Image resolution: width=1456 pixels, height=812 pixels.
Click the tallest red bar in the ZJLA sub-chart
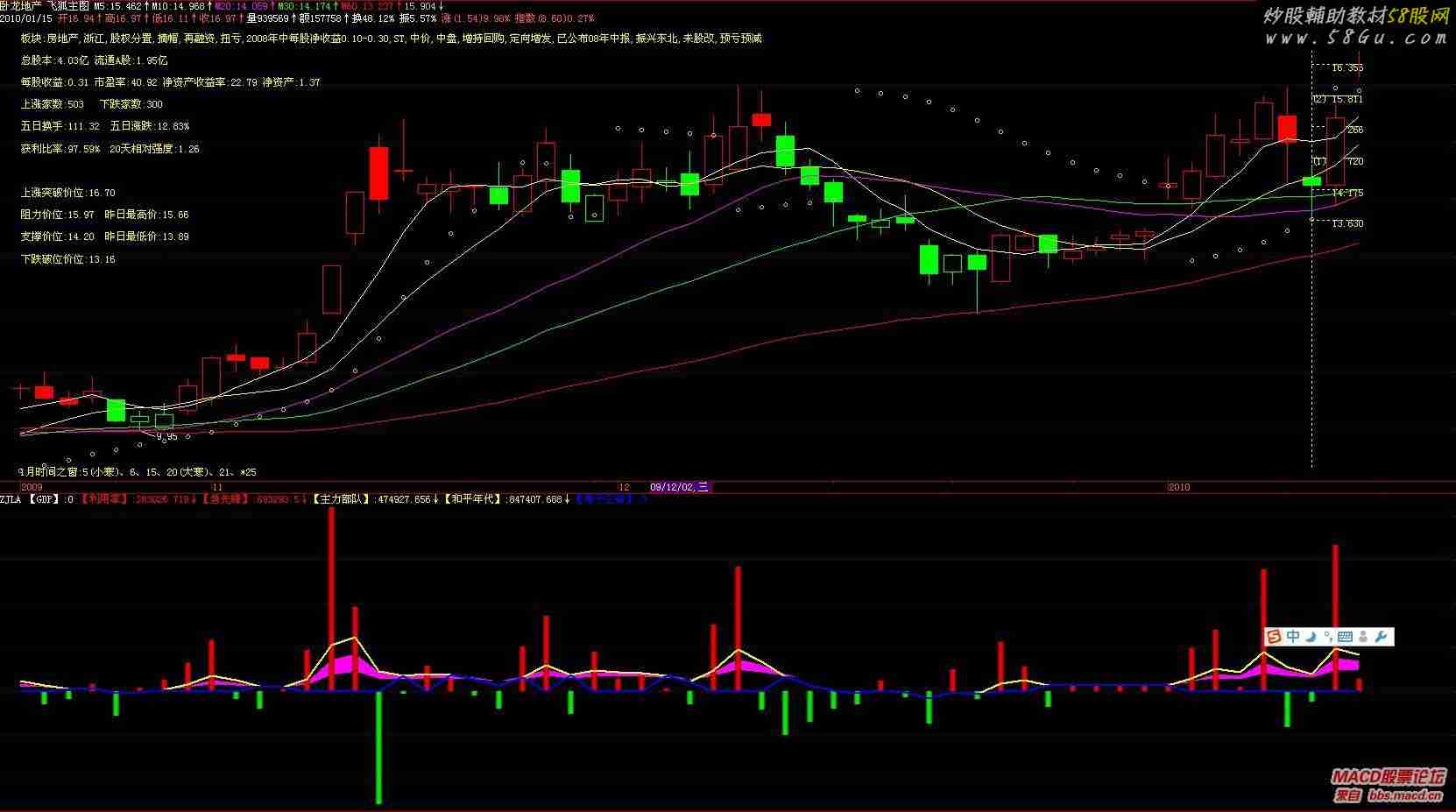coord(331,599)
